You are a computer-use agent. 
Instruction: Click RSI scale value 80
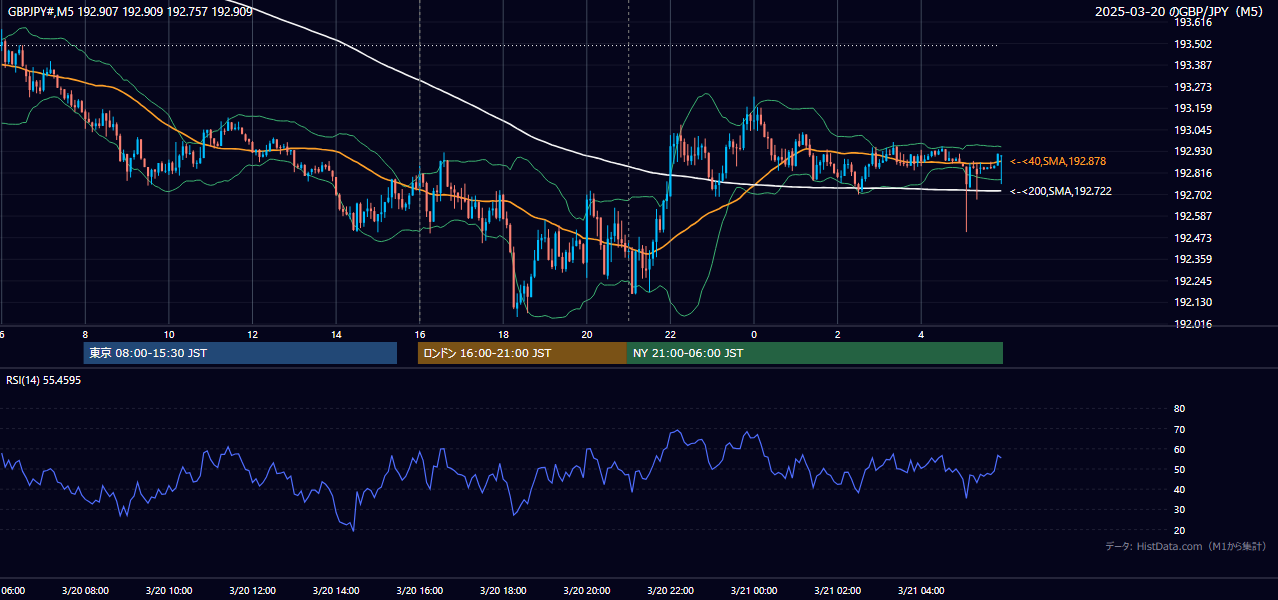pyautogui.click(x=1179, y=409)
